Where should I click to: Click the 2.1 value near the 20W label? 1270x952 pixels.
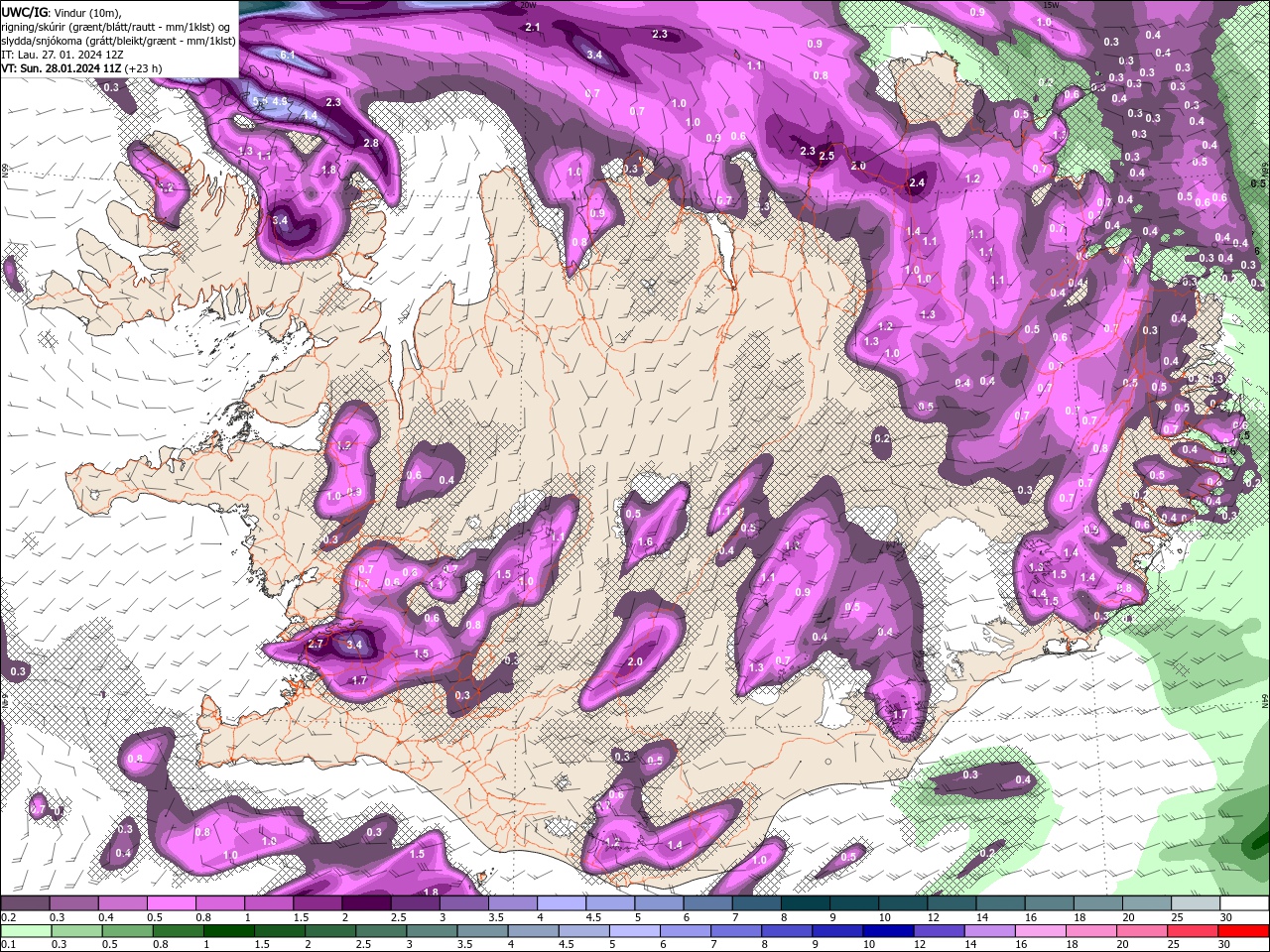click(533, 27)
